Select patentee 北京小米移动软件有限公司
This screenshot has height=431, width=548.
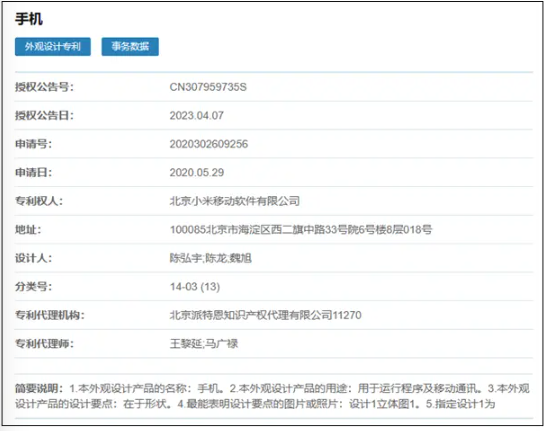[x=235, y=201]
